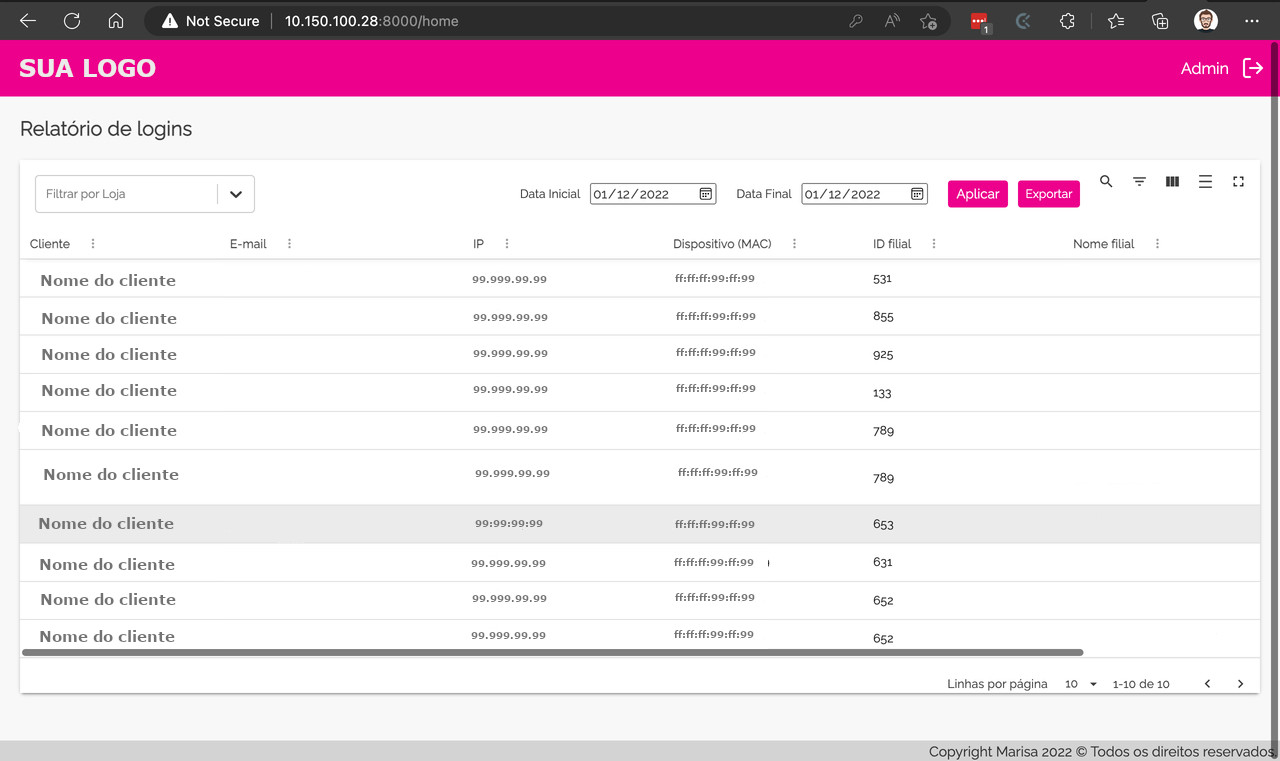The height and width of the screenshot is (761, 1280).
Task: Open the ID filial column menu
Action: tap(933, 243)
